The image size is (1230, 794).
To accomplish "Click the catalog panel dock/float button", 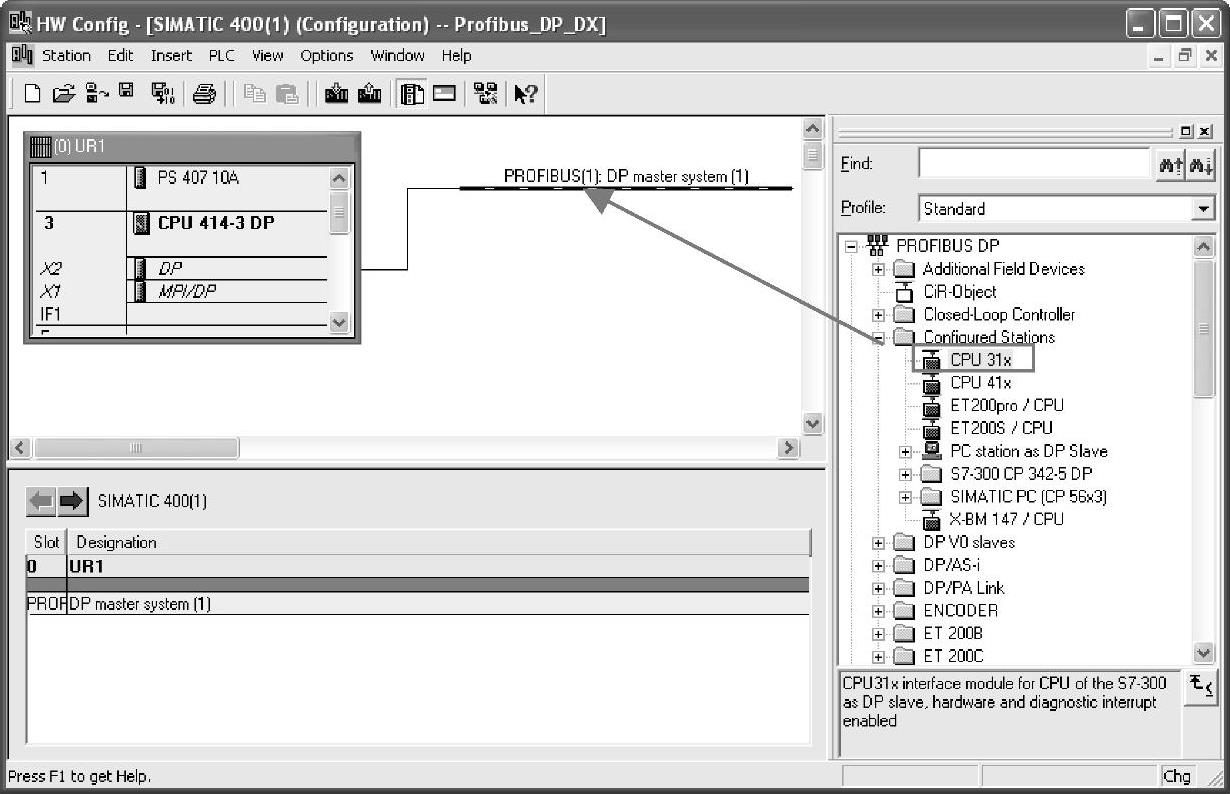I will click(1187, 131).
